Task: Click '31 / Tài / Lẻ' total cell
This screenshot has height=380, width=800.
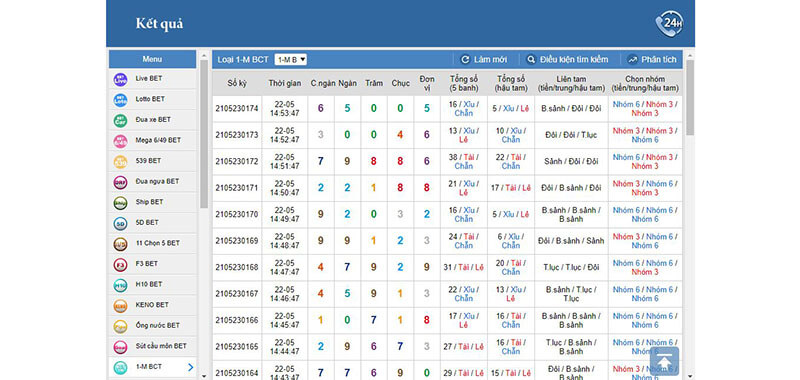Action: pyautogui.click(x=464, y=268)
